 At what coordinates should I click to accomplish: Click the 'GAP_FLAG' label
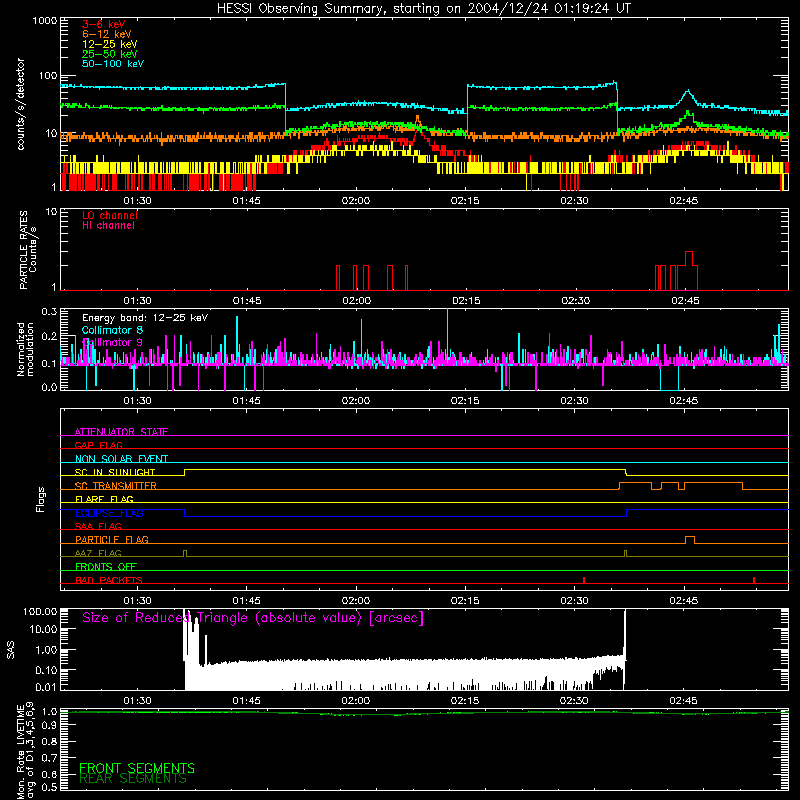98,445
